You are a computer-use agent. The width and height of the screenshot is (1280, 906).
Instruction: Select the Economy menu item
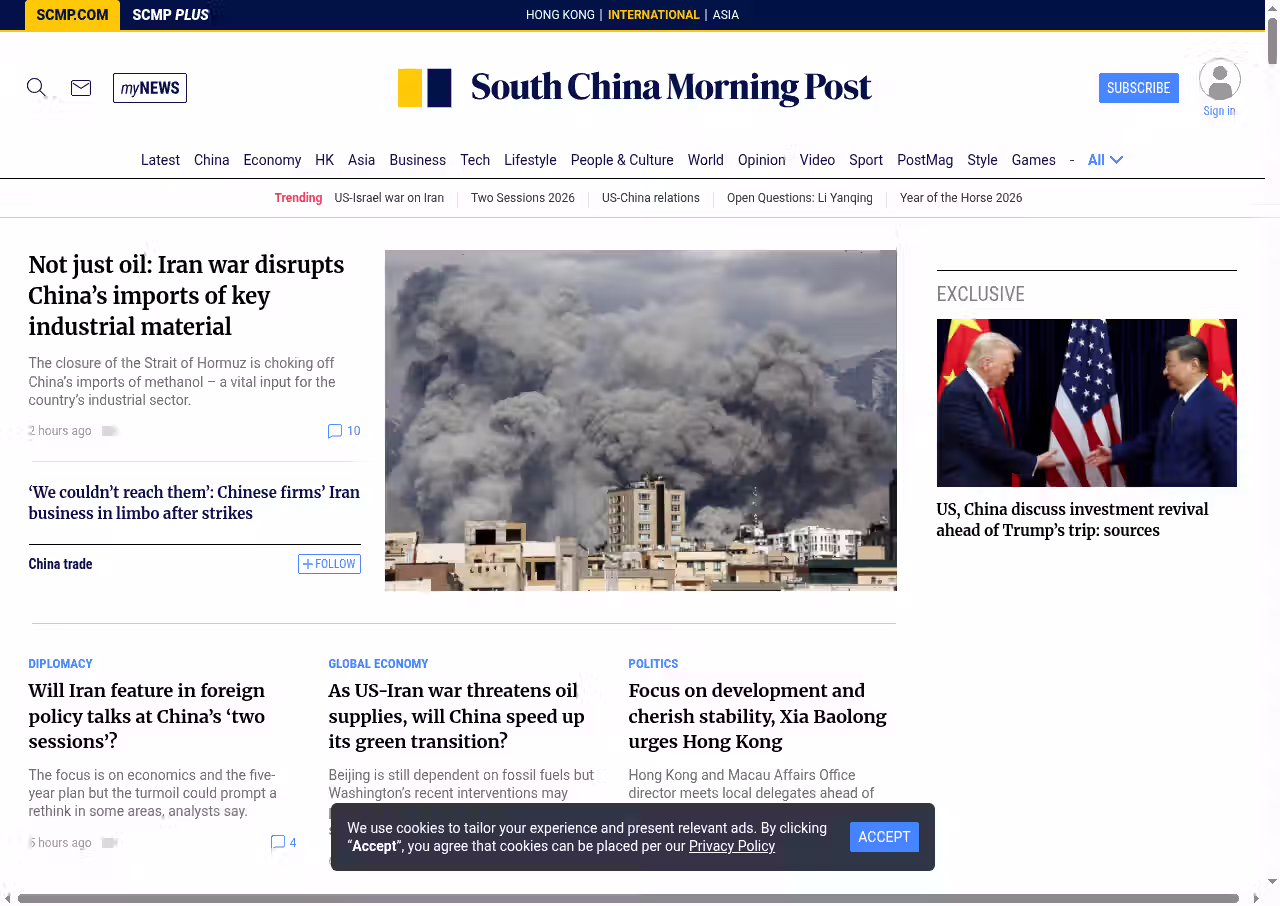(x=272, y=160)
